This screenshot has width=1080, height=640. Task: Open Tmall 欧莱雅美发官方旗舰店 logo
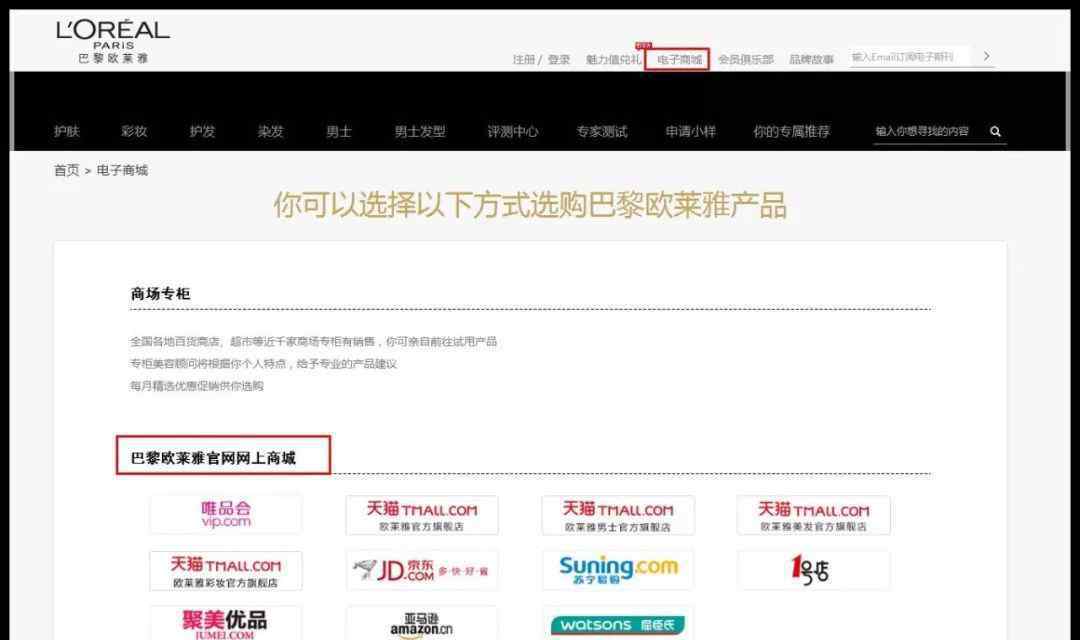813,515
